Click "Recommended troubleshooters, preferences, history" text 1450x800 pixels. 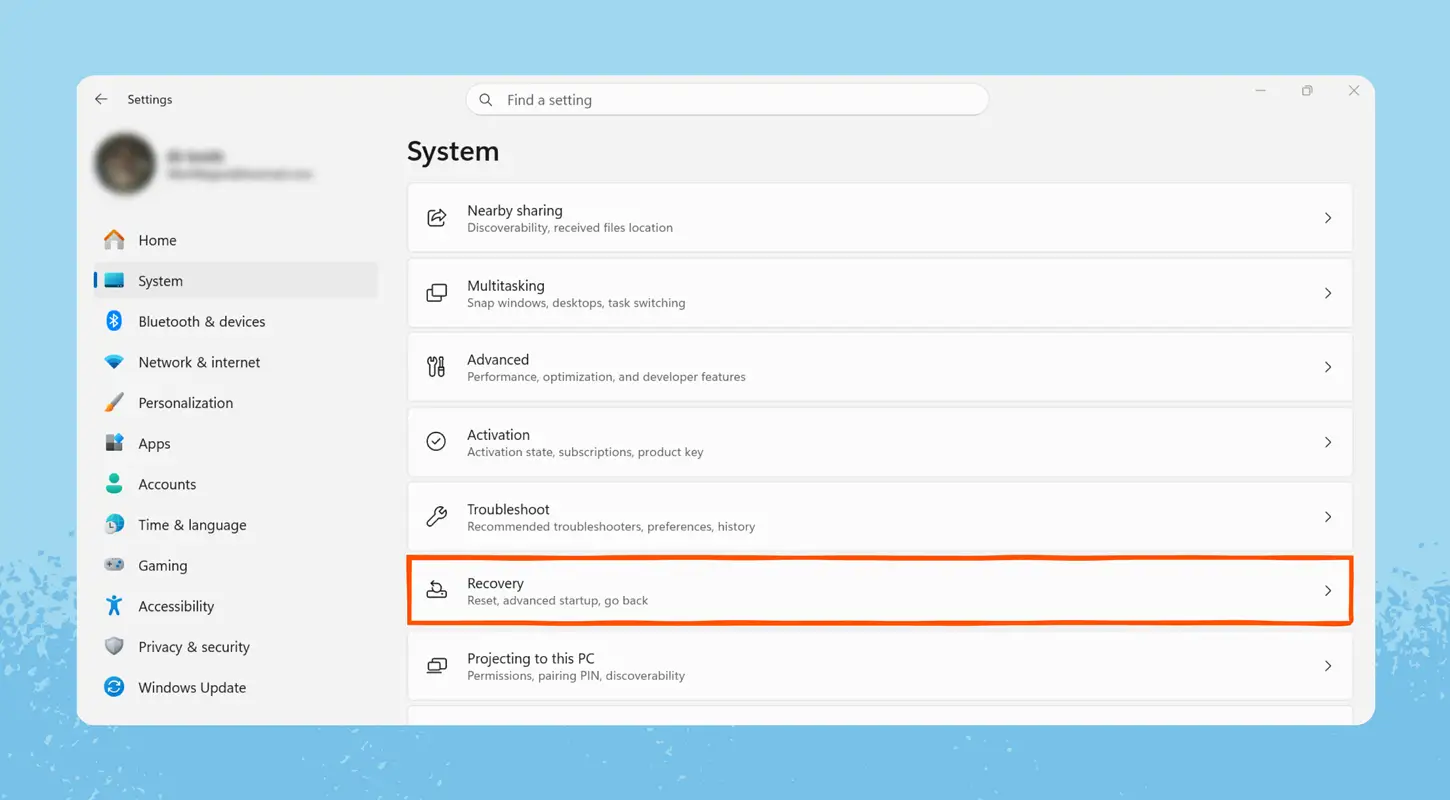(x=611, y=527)
